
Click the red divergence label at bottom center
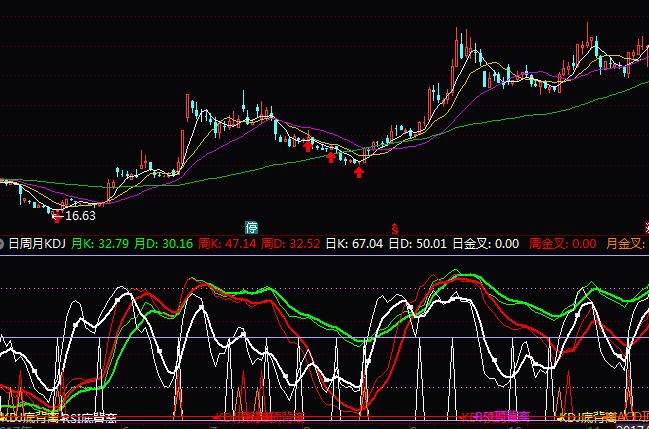click(x=260, y=417)
